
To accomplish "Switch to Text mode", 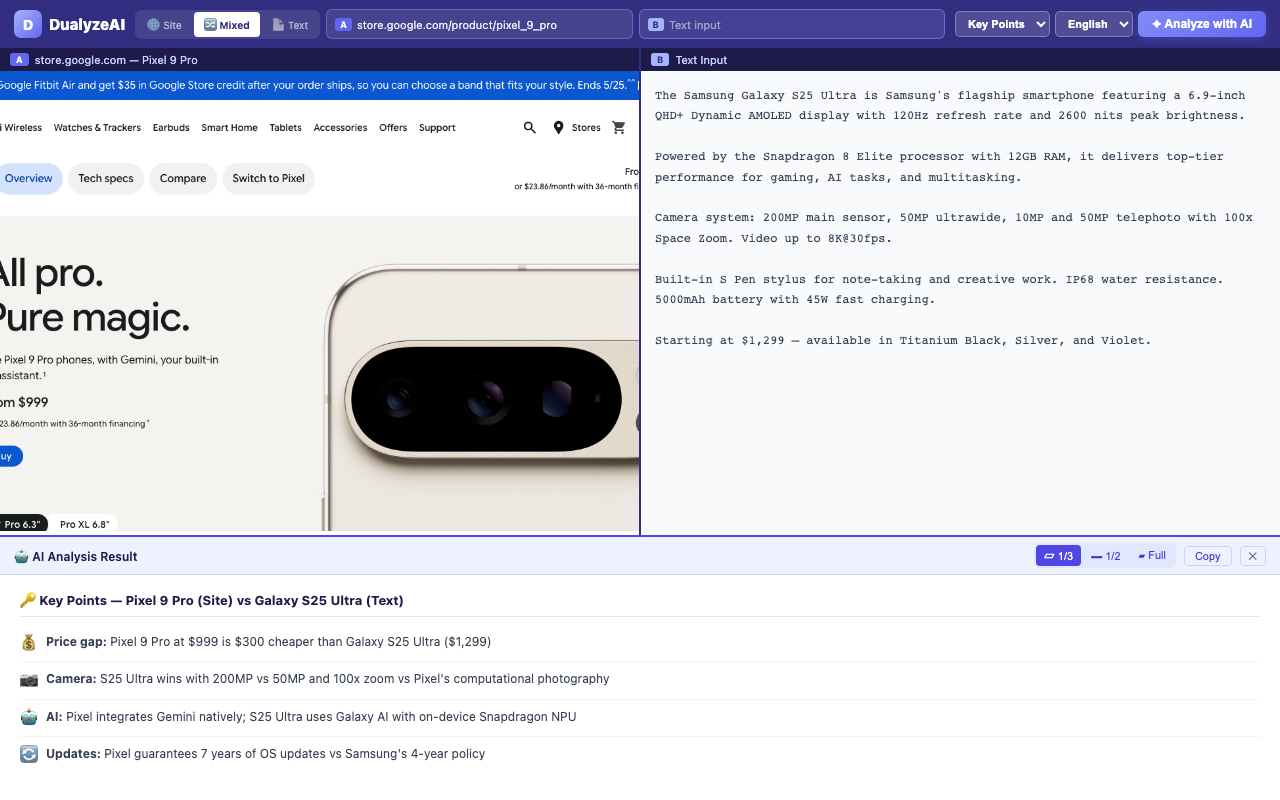I will coord(291,25).
